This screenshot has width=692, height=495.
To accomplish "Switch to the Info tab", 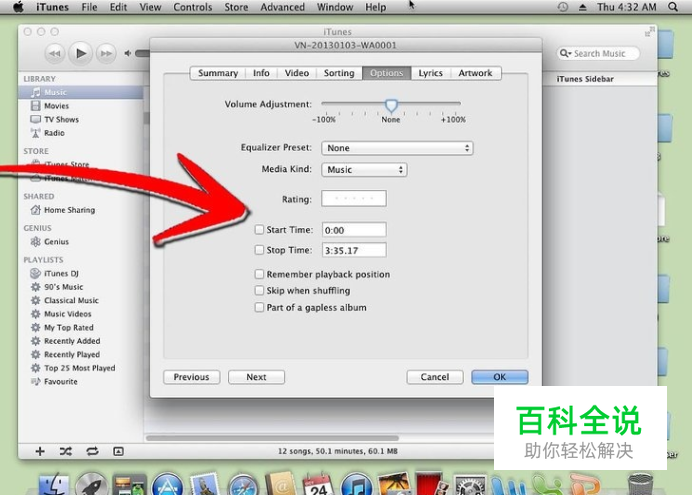I will coord(261,73).
